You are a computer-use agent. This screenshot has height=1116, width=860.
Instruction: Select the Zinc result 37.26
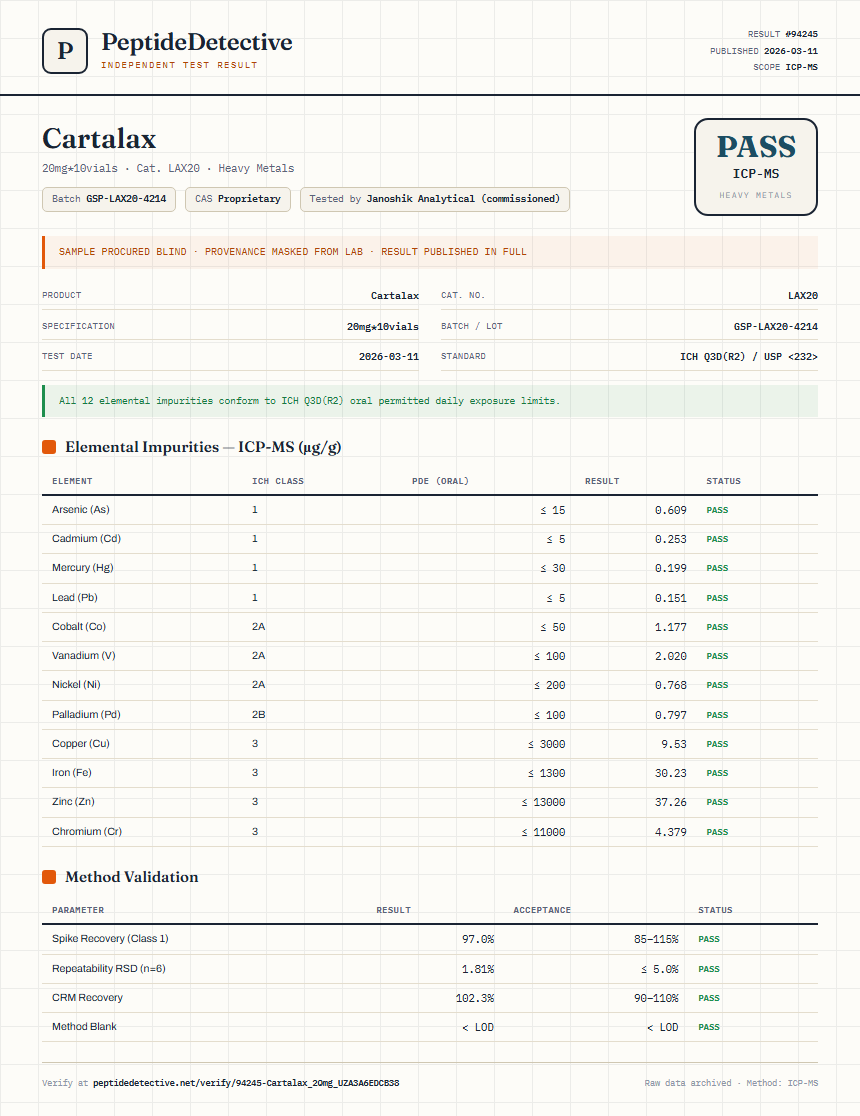click(671, 802)
